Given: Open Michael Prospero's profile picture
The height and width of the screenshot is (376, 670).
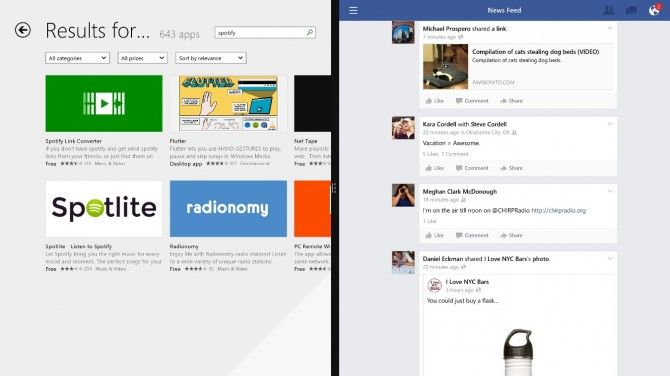Looking at the screenshot, I should tap(403, 32).
